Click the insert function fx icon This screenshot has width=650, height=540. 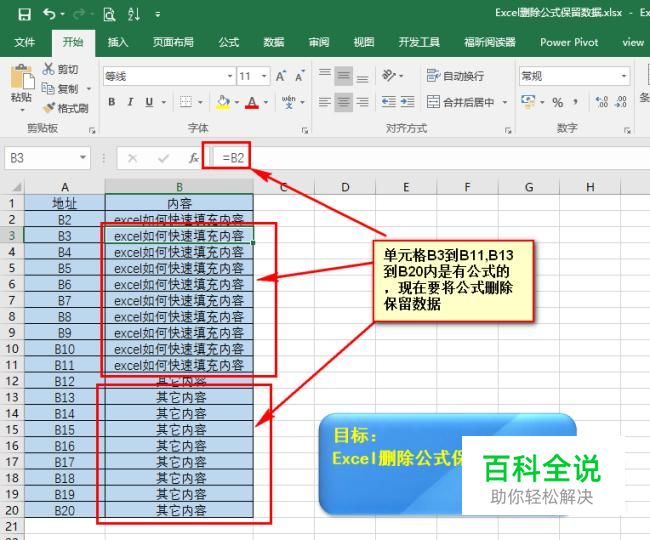pyautogui.click(x=193, y=158)
